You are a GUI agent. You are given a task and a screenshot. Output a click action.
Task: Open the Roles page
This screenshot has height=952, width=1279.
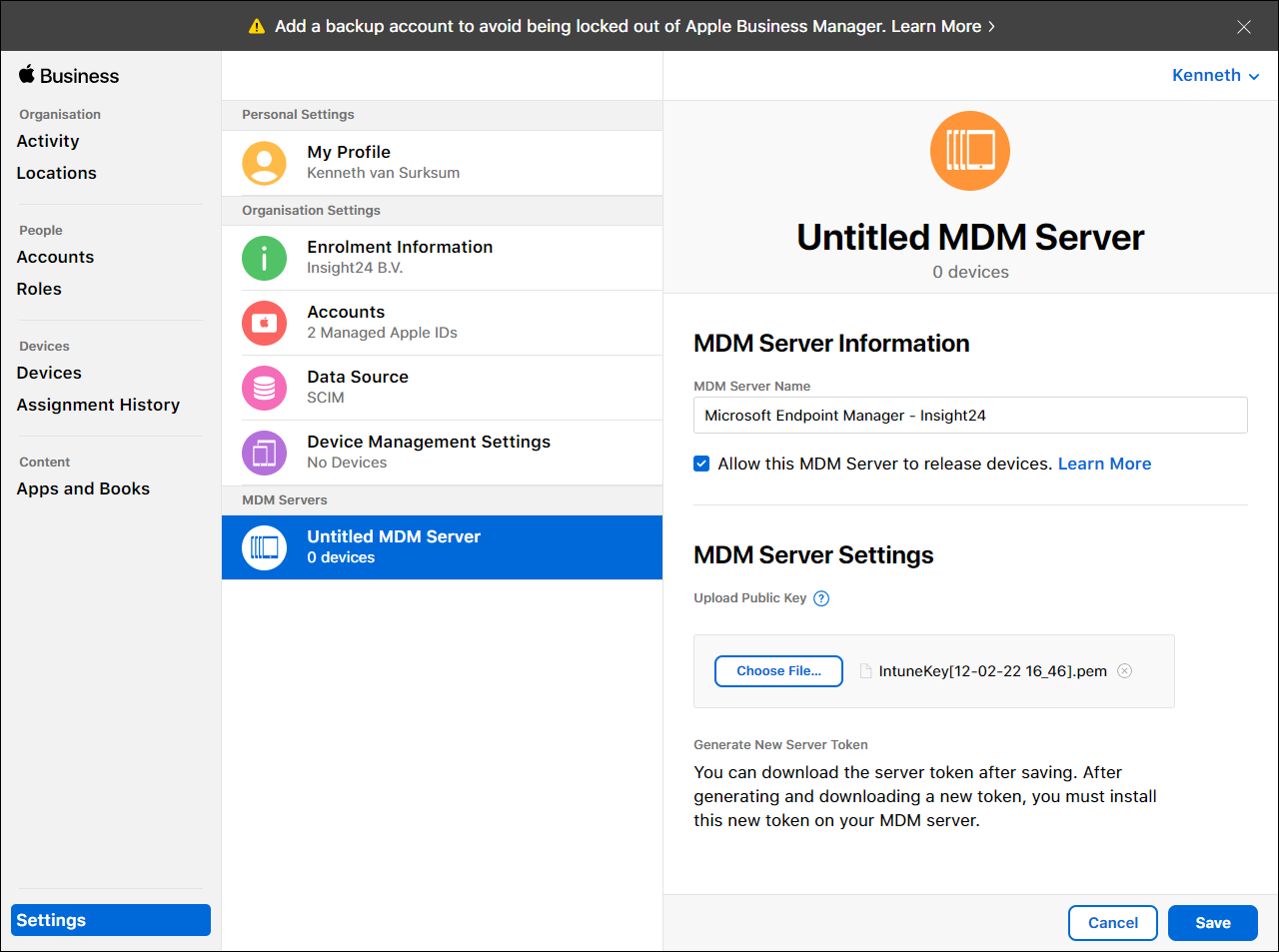39,289
